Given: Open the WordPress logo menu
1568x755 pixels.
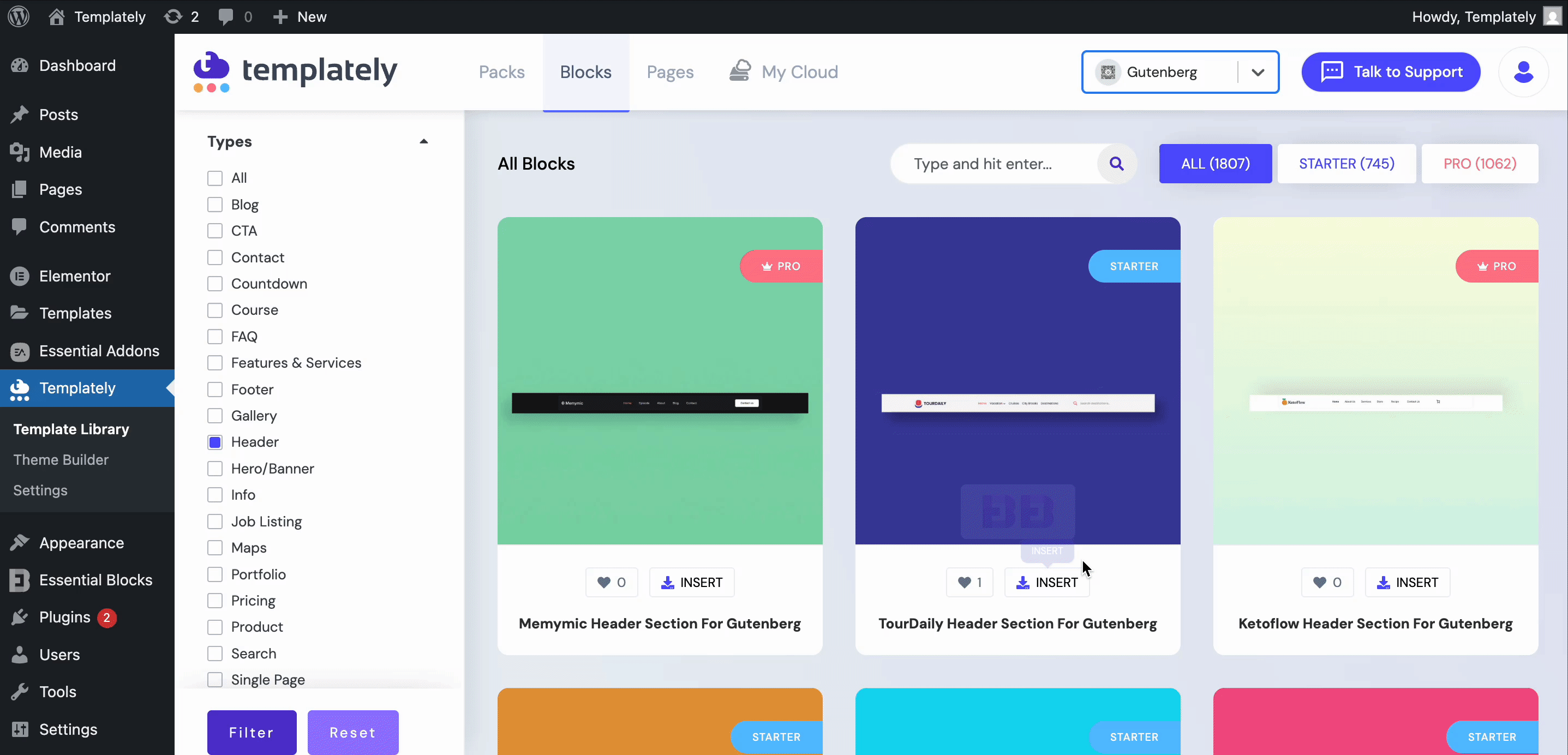Looking at the screenshot, I should point(19,16).
